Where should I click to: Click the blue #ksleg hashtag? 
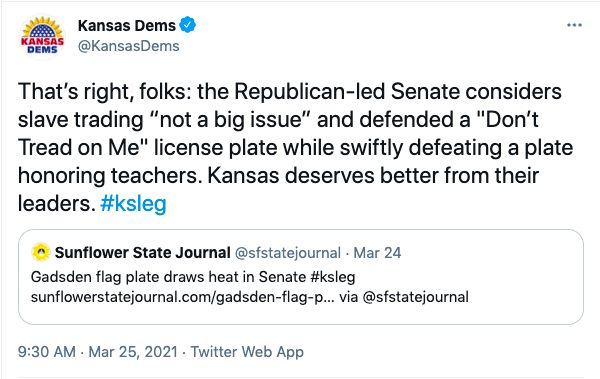click(133, 203)
